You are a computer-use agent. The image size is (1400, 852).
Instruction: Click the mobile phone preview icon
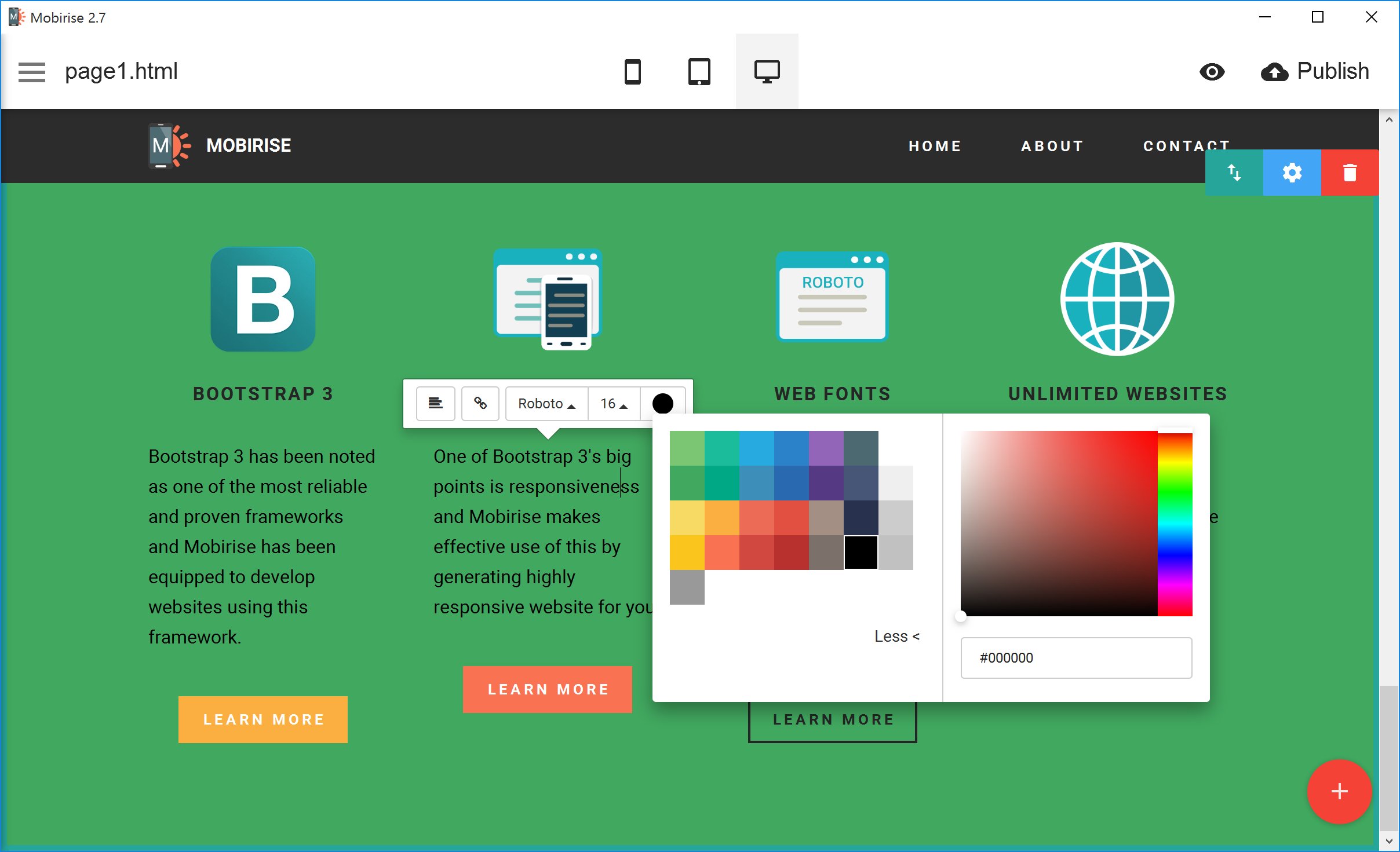[633, 71]
